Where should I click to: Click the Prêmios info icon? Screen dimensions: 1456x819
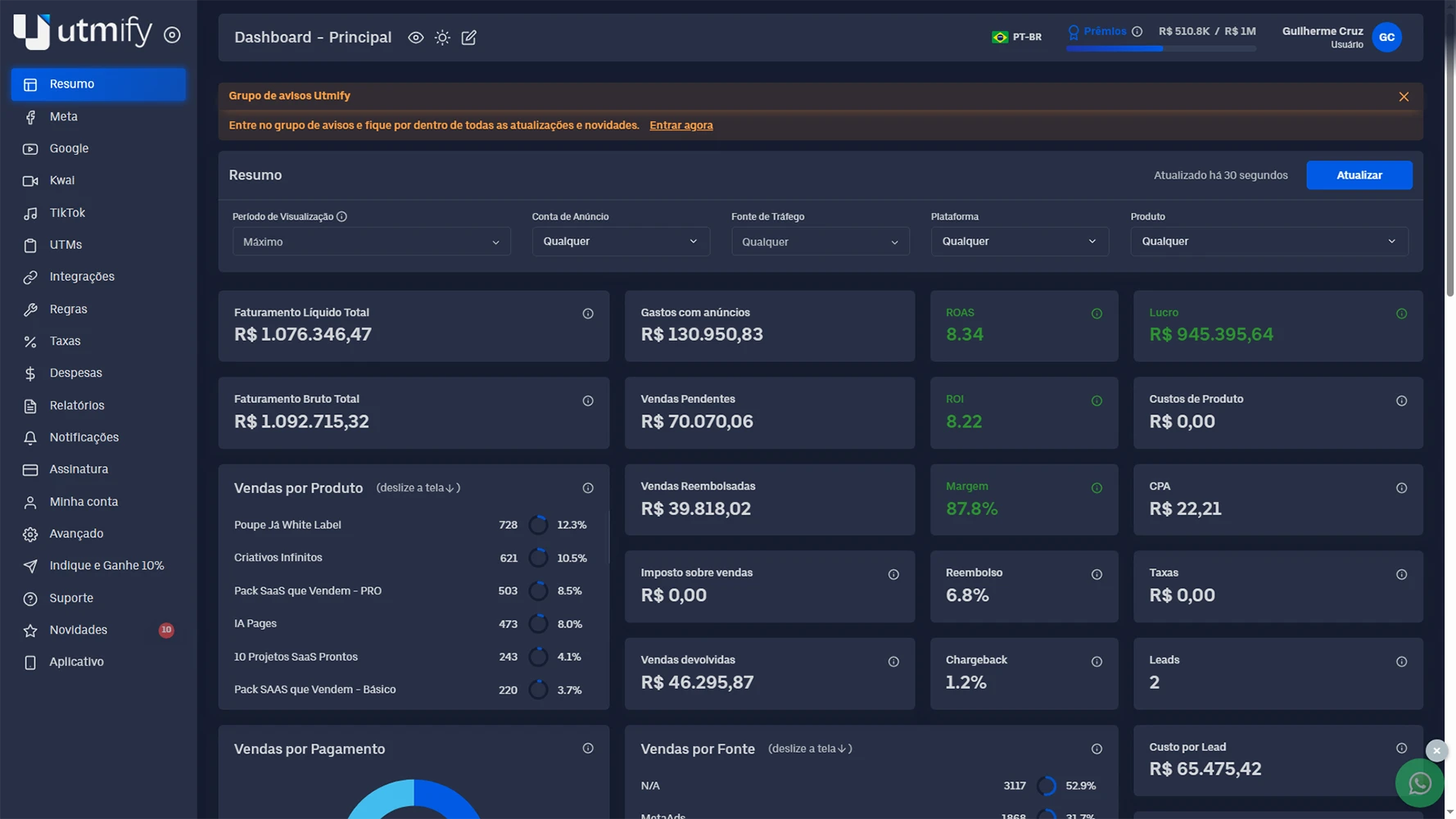coord(1137,31)
